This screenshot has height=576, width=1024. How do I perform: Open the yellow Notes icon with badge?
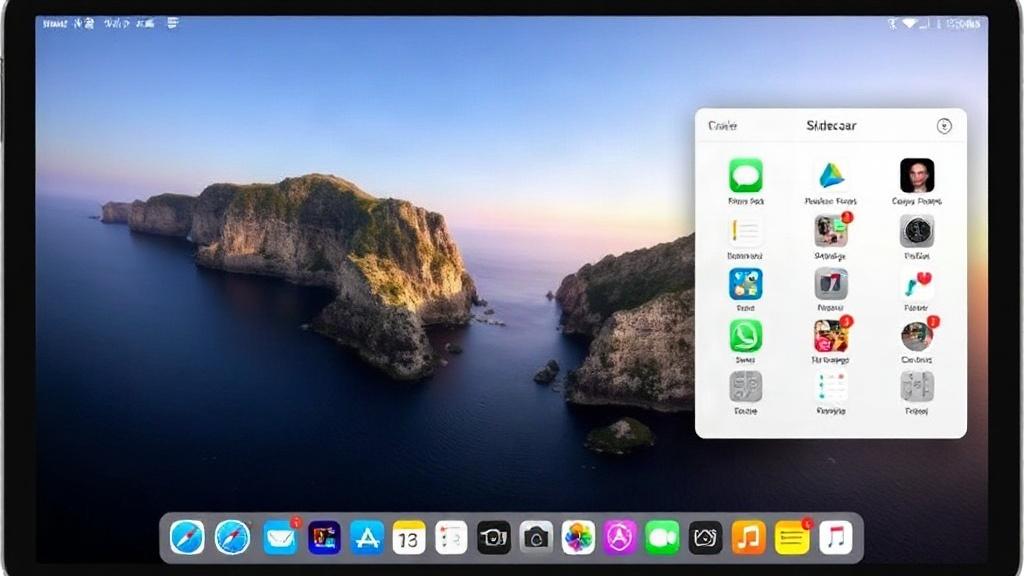(x=792, y=538)
